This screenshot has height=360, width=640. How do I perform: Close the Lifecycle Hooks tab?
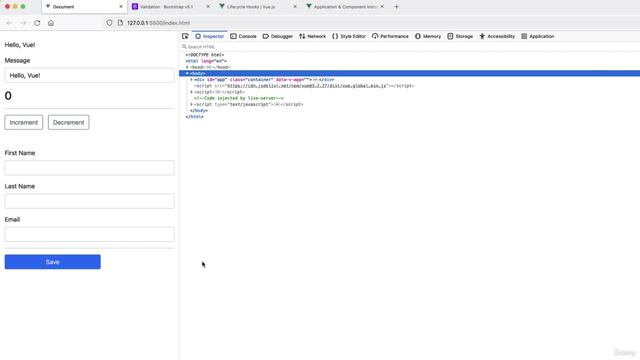(x=295, y=7)
